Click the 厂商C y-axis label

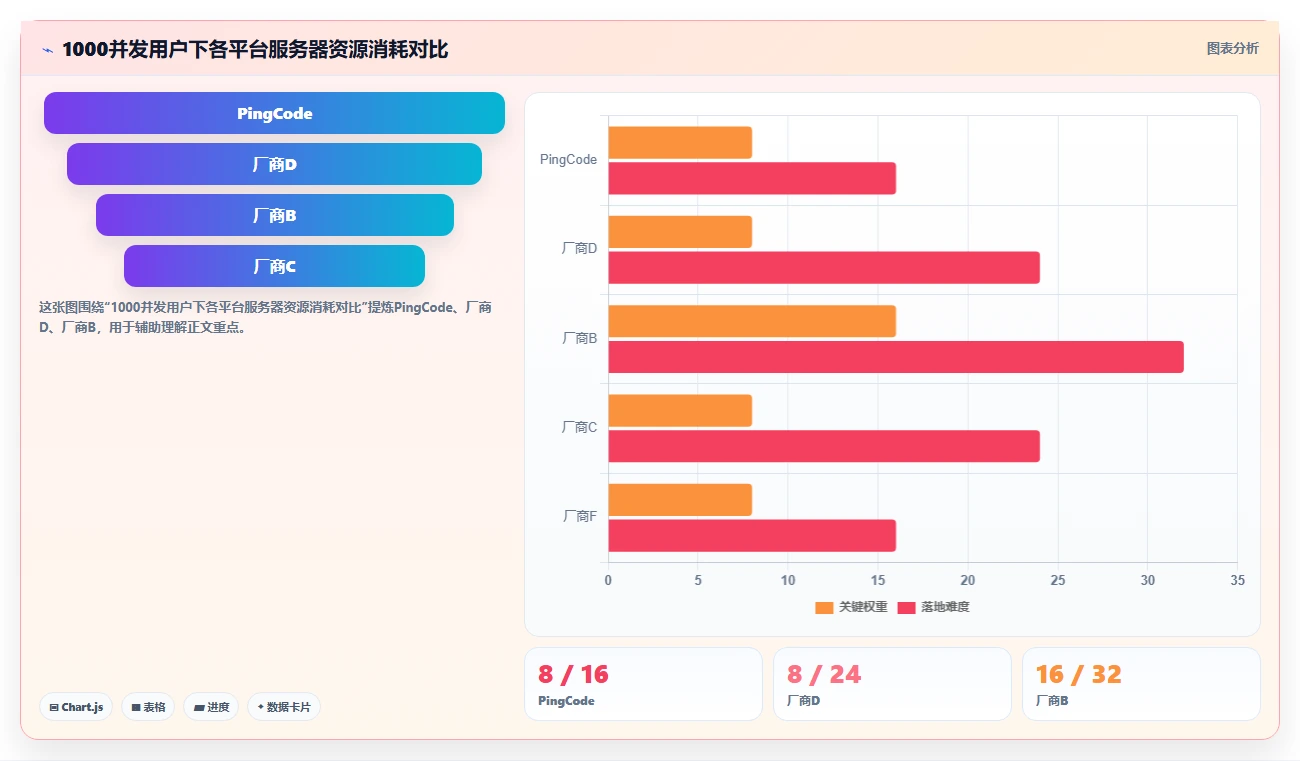580,428
